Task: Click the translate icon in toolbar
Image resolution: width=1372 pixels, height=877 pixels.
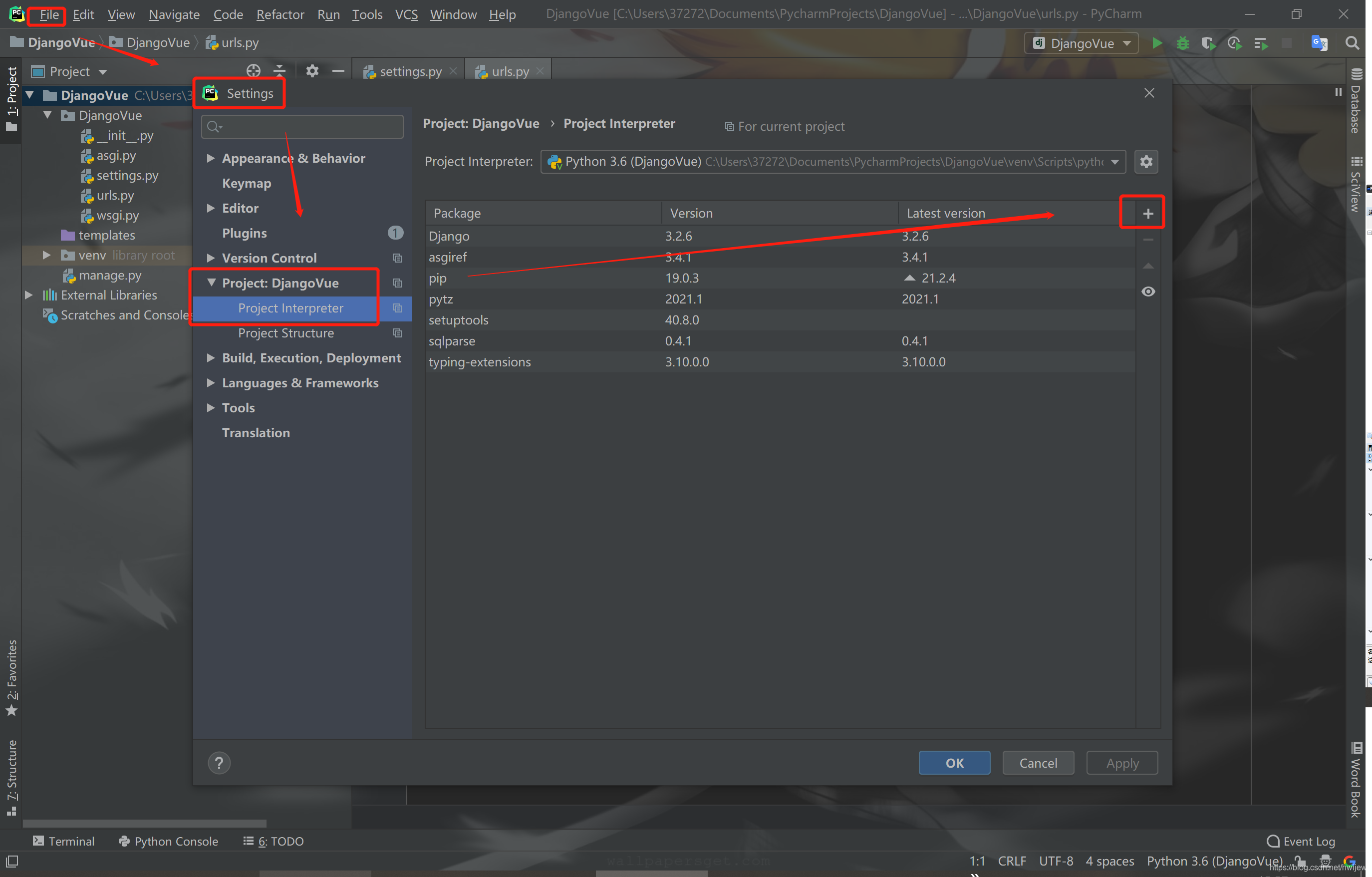Action: click(1319, 43)
